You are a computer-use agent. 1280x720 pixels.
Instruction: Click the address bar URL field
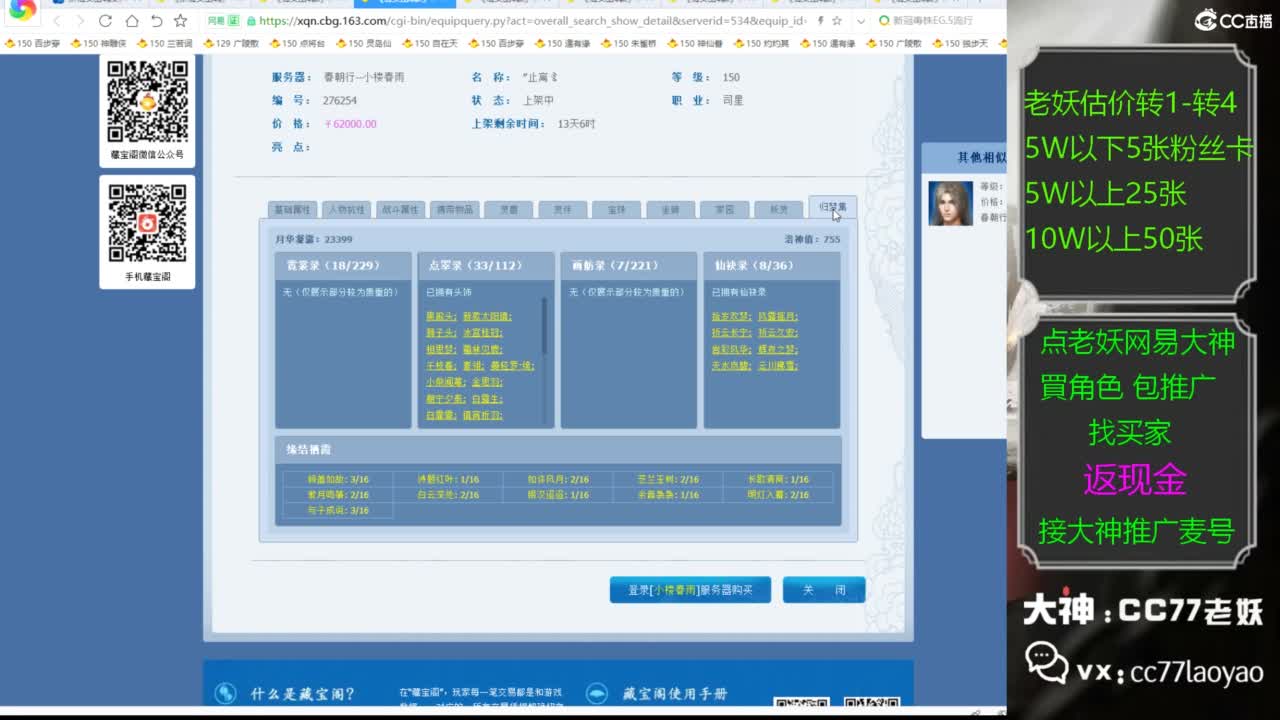pos(530,21)
